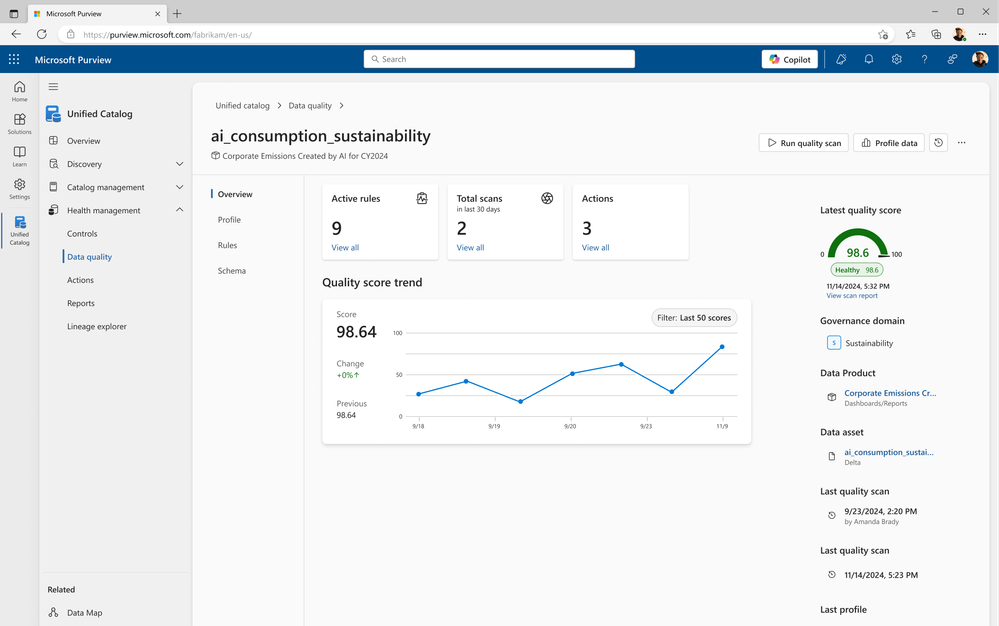Switch to the Rules tab
The height and width of the screenshot is (626, 999).
coord(227,245)
